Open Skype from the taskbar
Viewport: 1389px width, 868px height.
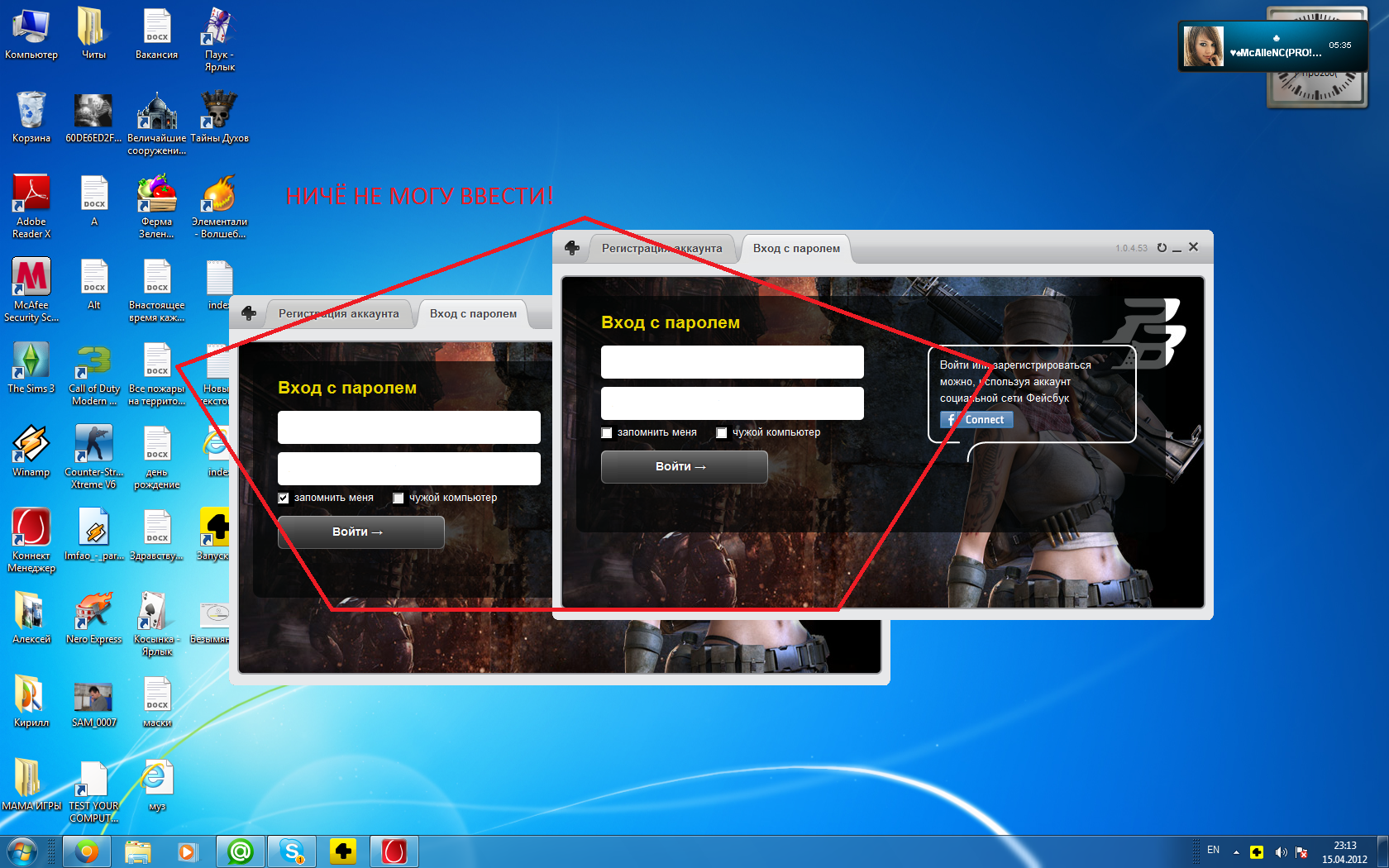pos(292,851)
